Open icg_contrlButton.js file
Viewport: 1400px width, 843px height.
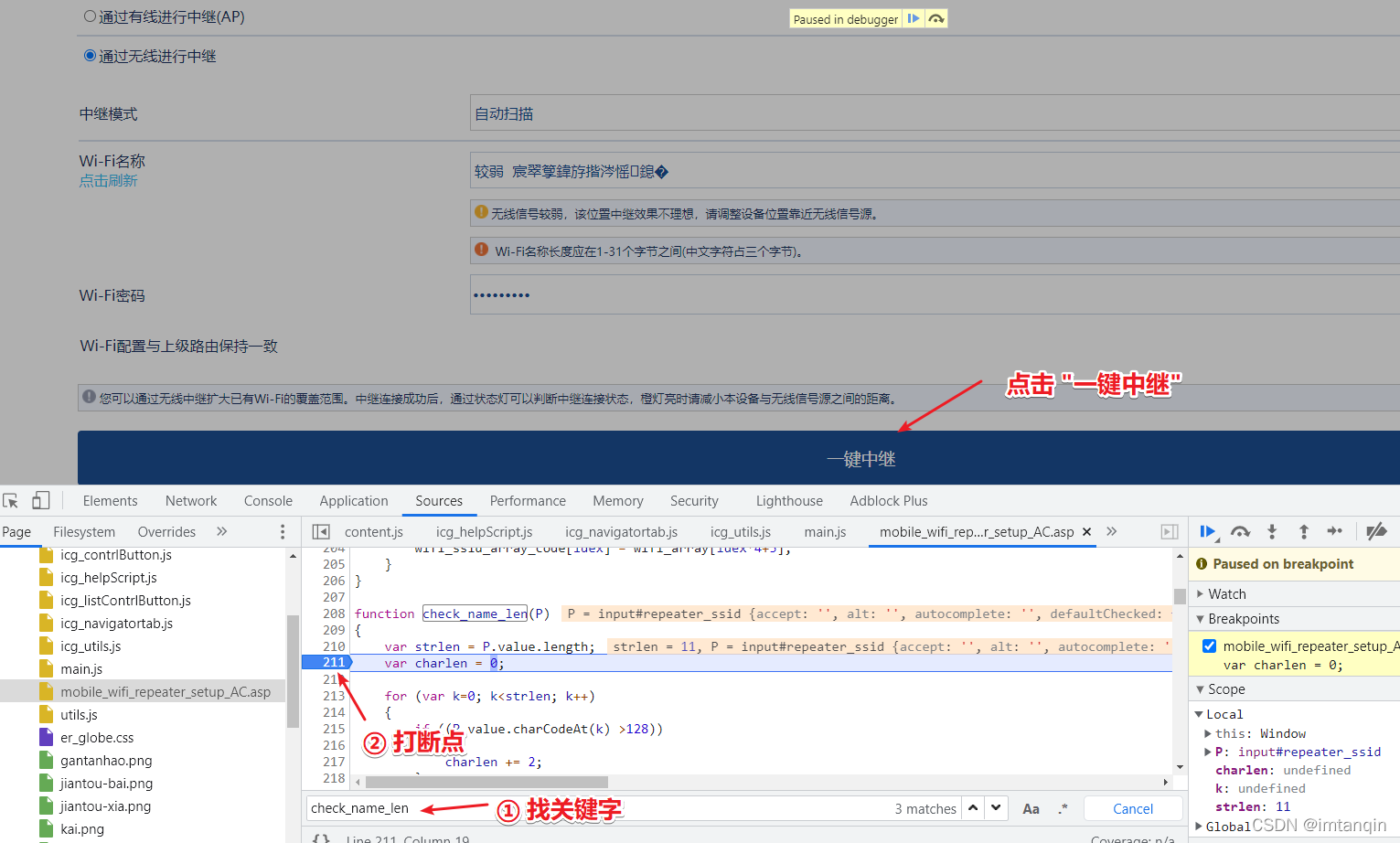tap(115, 555)
